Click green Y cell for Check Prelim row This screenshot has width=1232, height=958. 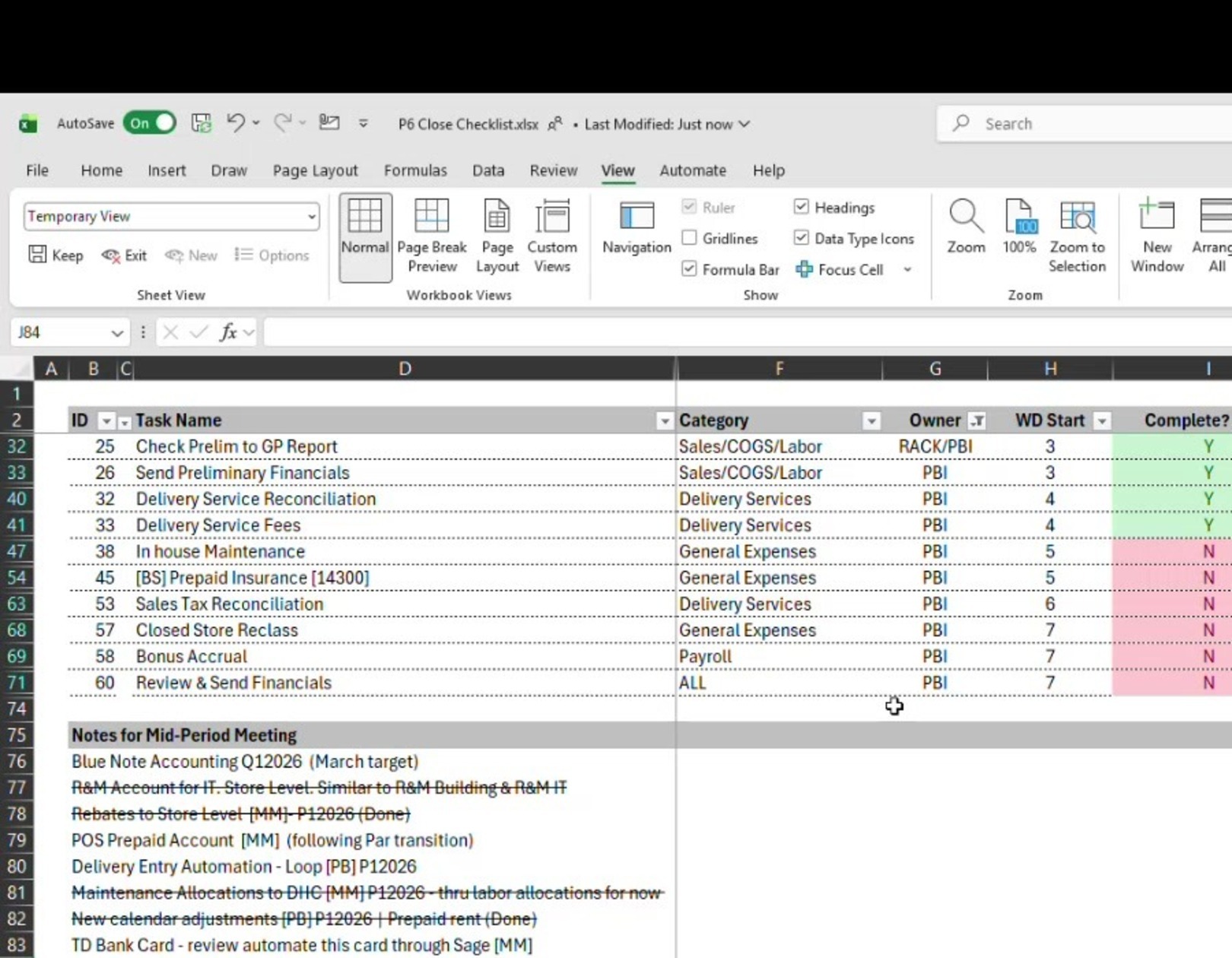(x=1173, y=446)
